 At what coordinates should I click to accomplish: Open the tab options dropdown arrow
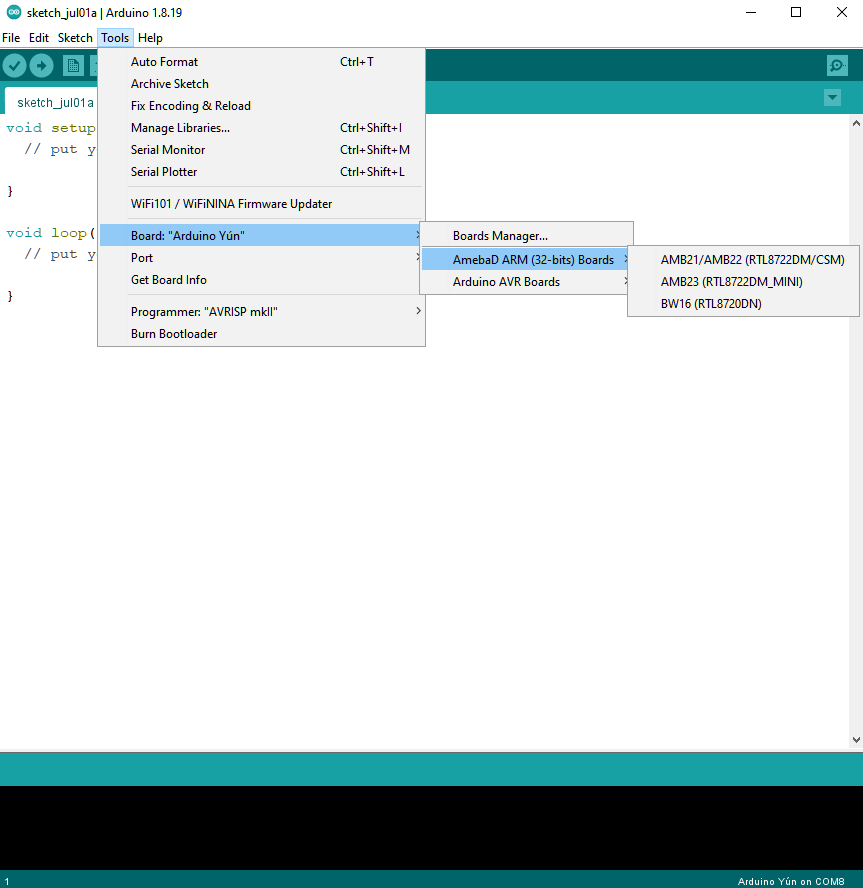click(832, 97)
